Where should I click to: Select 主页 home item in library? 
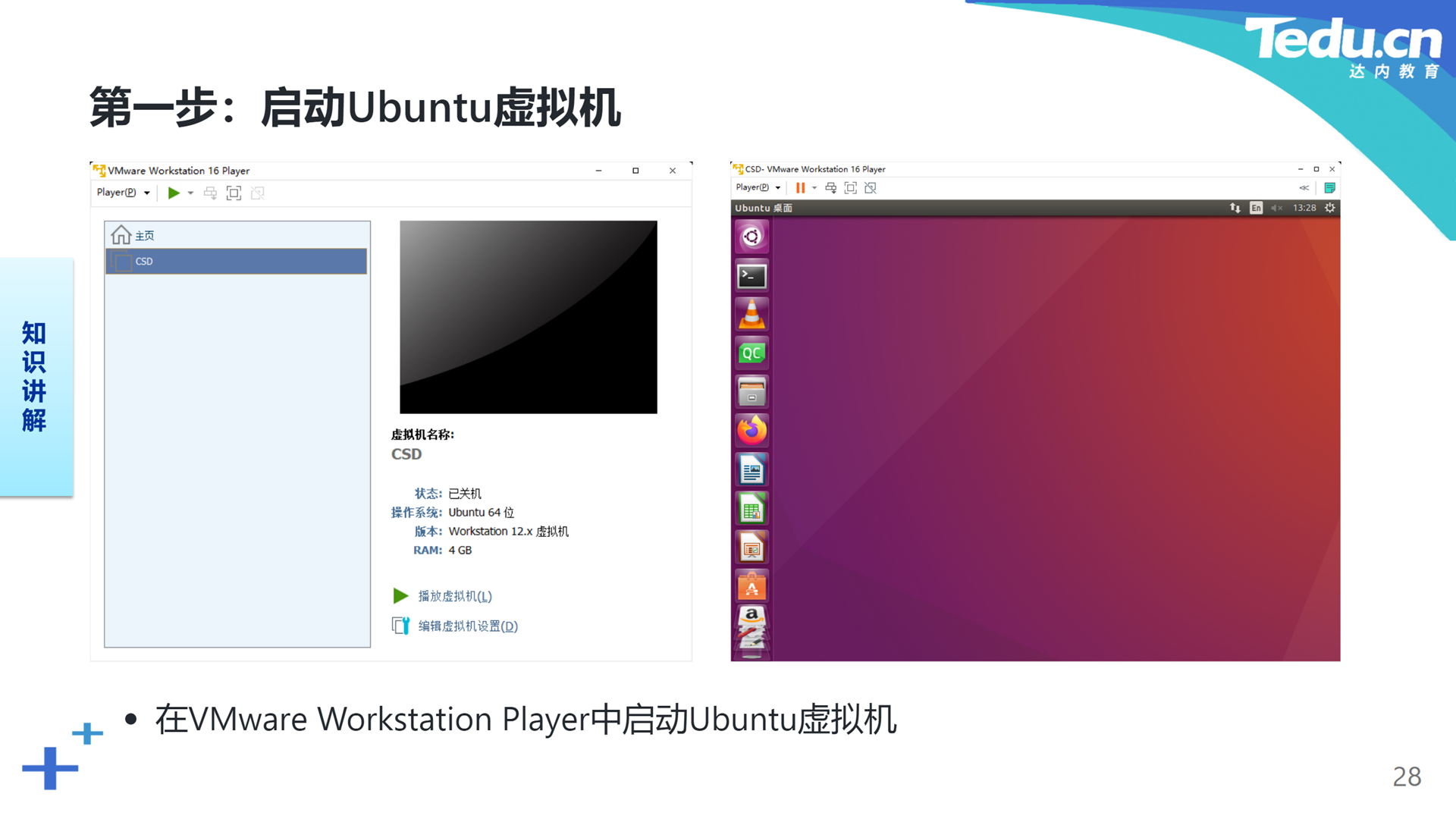pyautogui.click(x=237, y=235)
